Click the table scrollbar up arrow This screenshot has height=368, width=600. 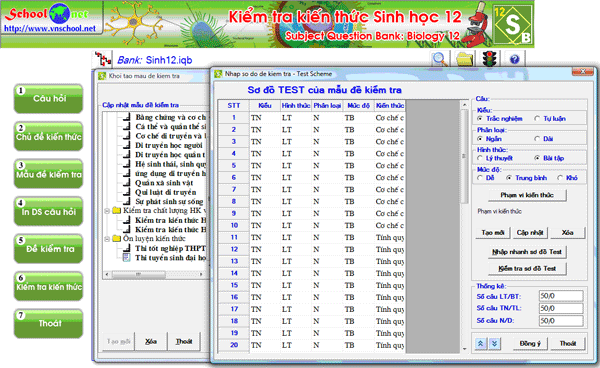[465, 104]
